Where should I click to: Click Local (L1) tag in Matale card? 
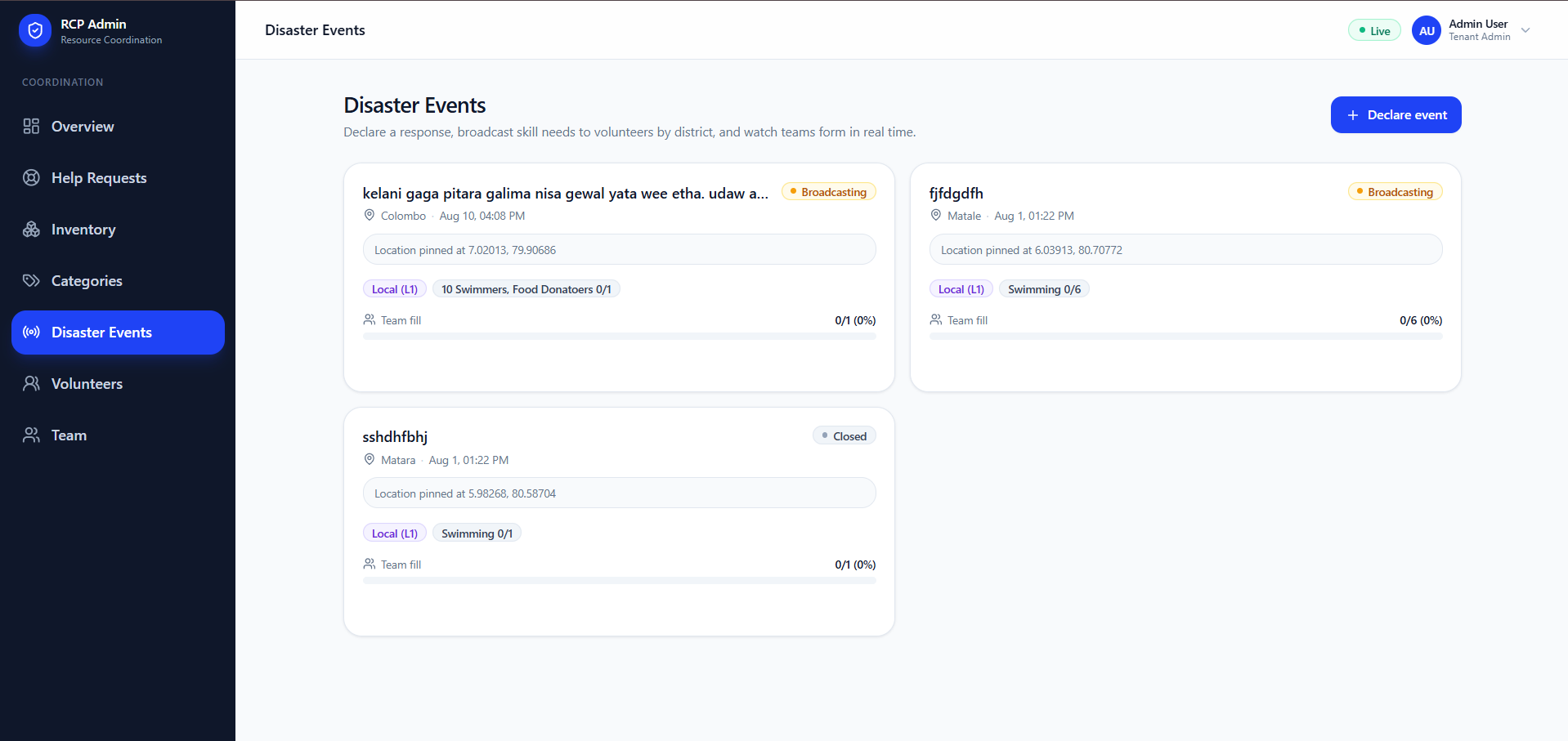pos(961,288)
